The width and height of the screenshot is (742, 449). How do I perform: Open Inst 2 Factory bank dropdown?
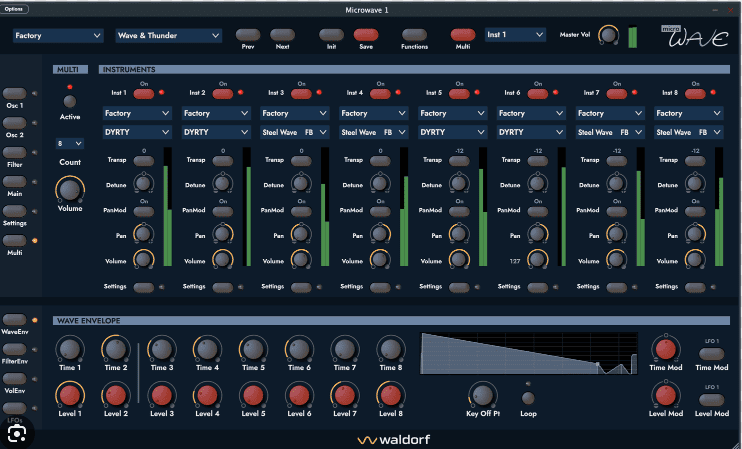pos(216,113)
